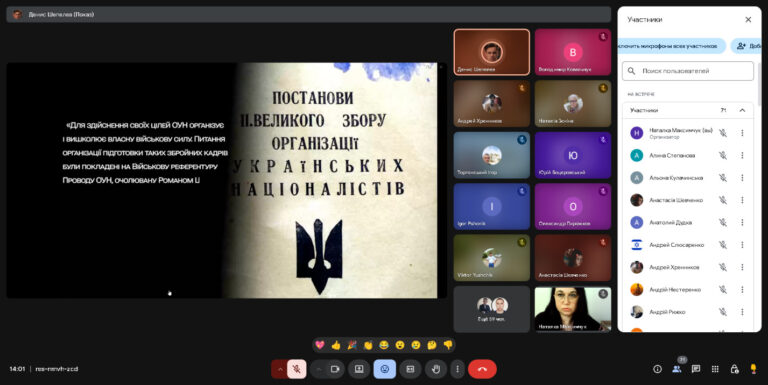Image resolution: width=768 pixels, height=385 pixels.
Task: Close the Участники side panel
Action: click(x=748, y=20)
